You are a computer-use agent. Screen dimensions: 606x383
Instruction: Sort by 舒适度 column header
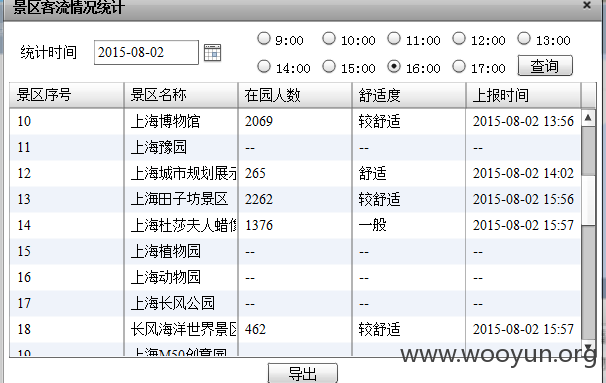[409, 95]
